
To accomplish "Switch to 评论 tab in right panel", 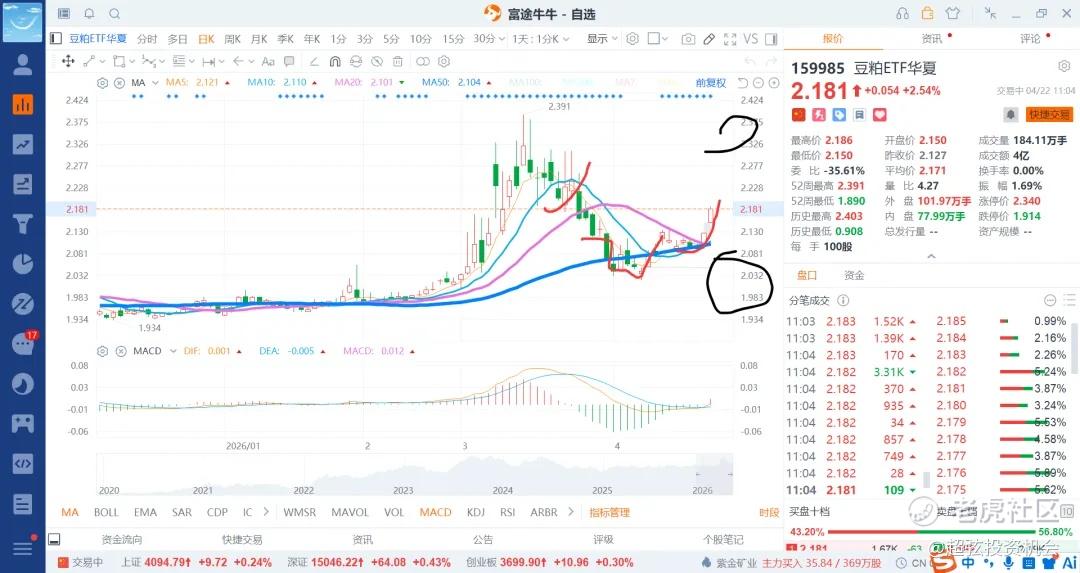I will 1031,39.
